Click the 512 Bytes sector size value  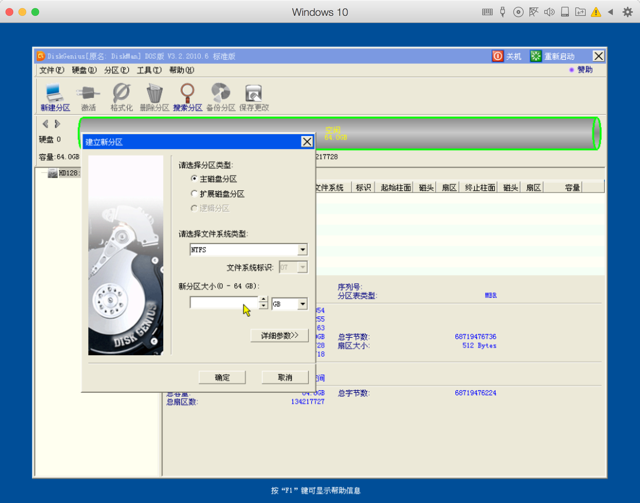(479, 345)
